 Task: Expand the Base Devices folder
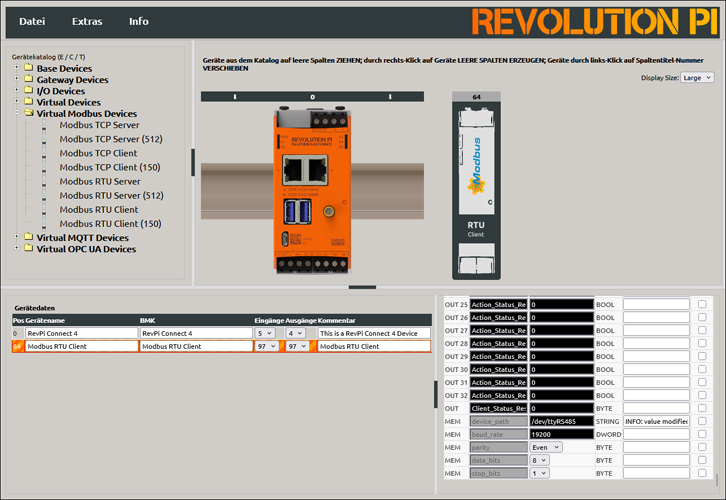17,67
